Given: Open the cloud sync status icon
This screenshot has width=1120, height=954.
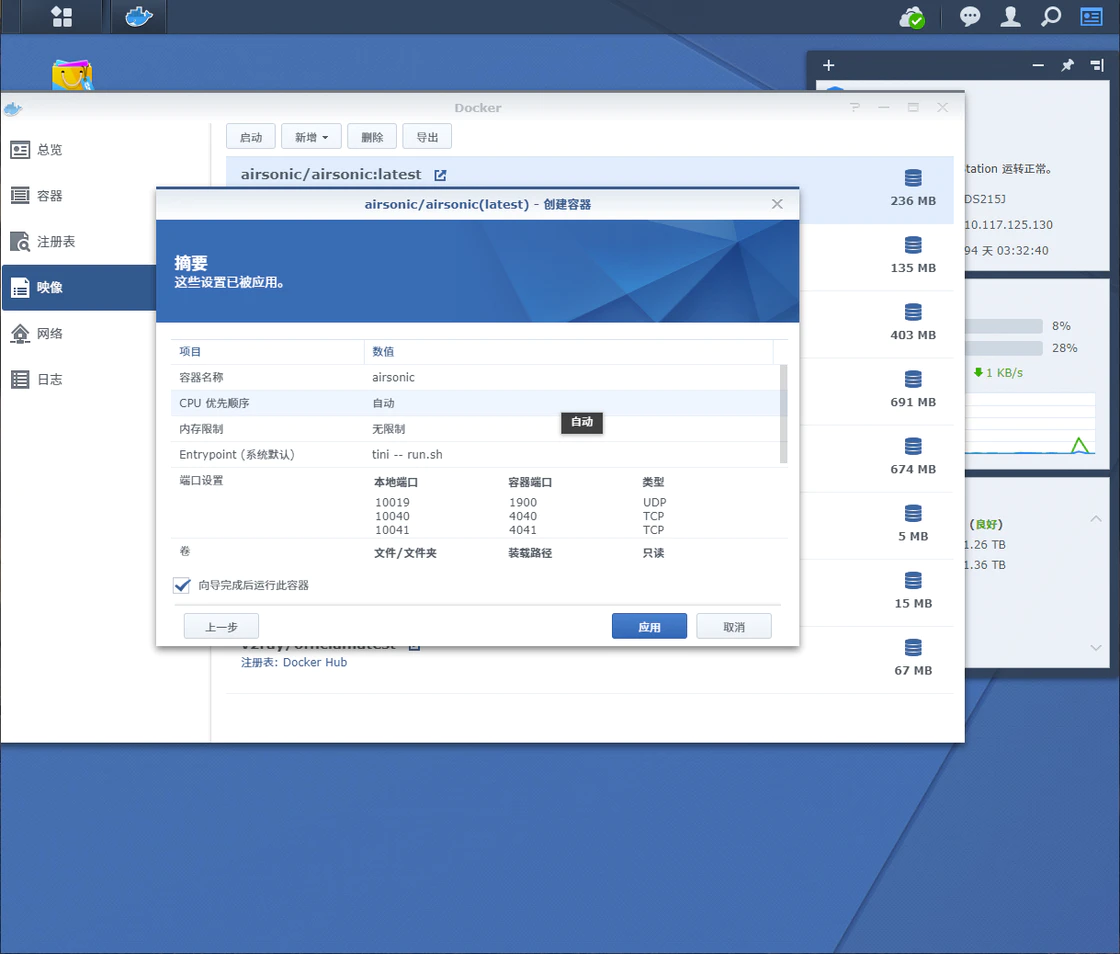Looking at the screenshot, I should pos(912,17).
